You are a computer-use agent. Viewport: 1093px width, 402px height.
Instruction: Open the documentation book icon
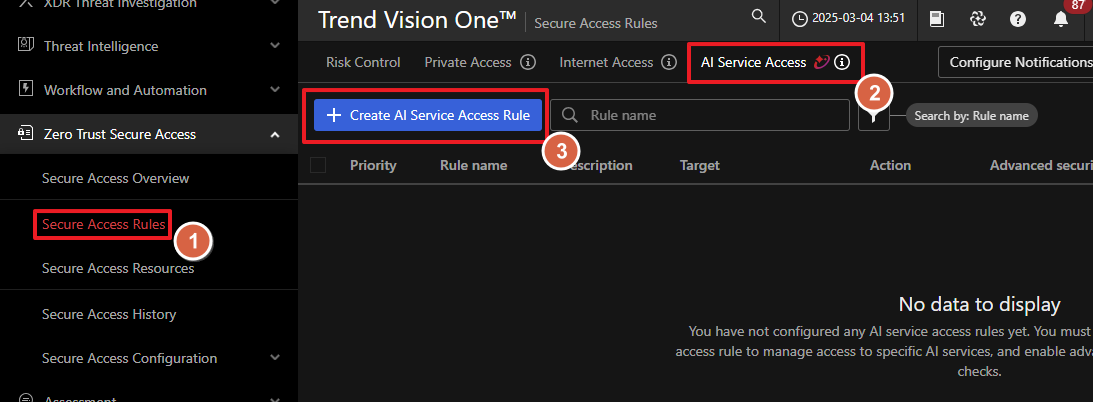(x=937, y=19)
